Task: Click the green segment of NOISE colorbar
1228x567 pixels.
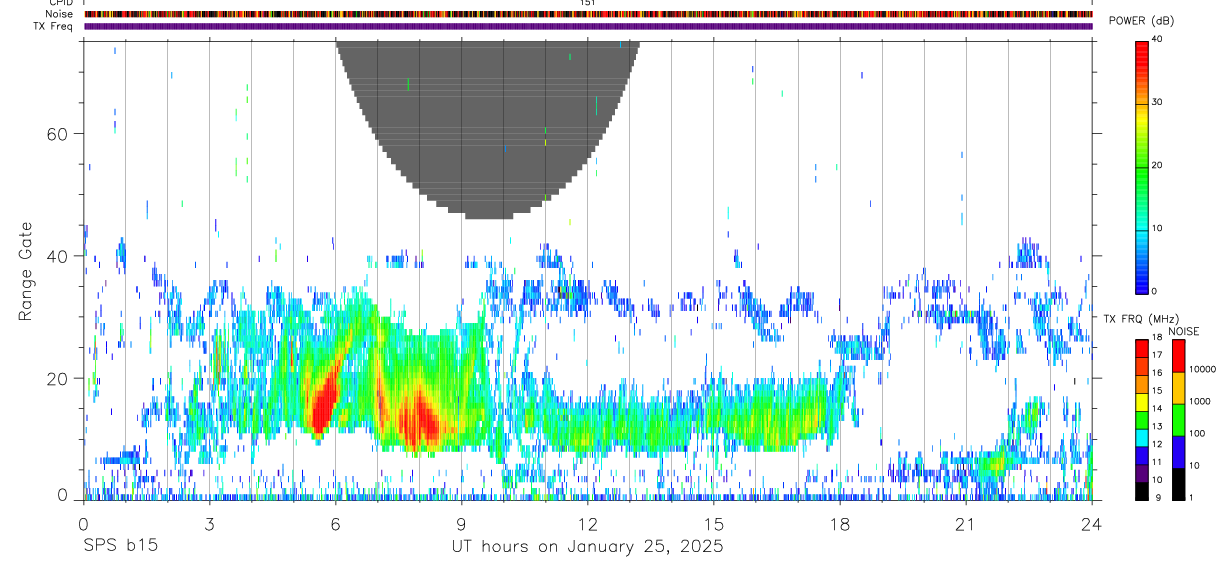Action: [x=1178, y=420]
